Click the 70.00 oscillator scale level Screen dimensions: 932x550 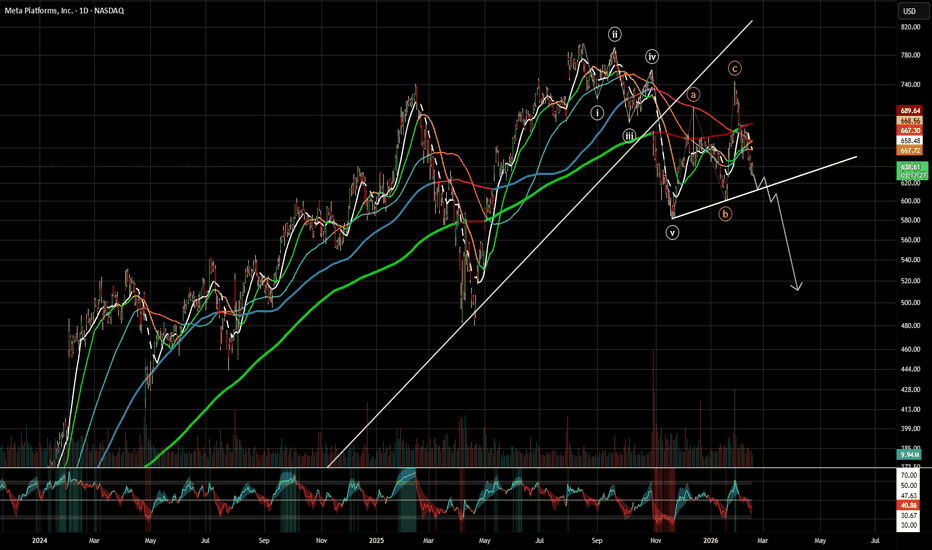point(909,476)
